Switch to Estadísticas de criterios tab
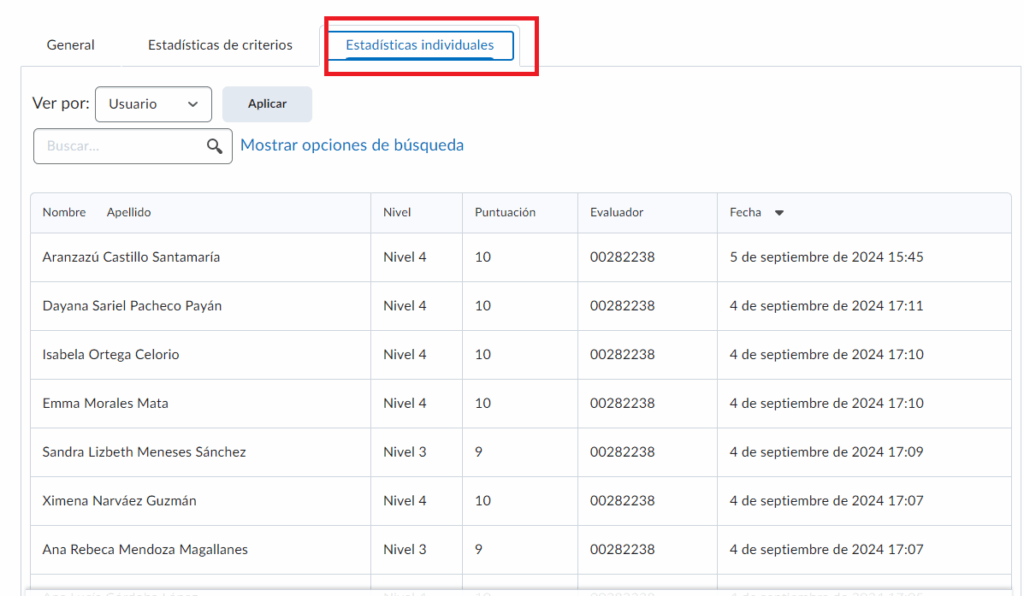 click(x=220, y=45)
